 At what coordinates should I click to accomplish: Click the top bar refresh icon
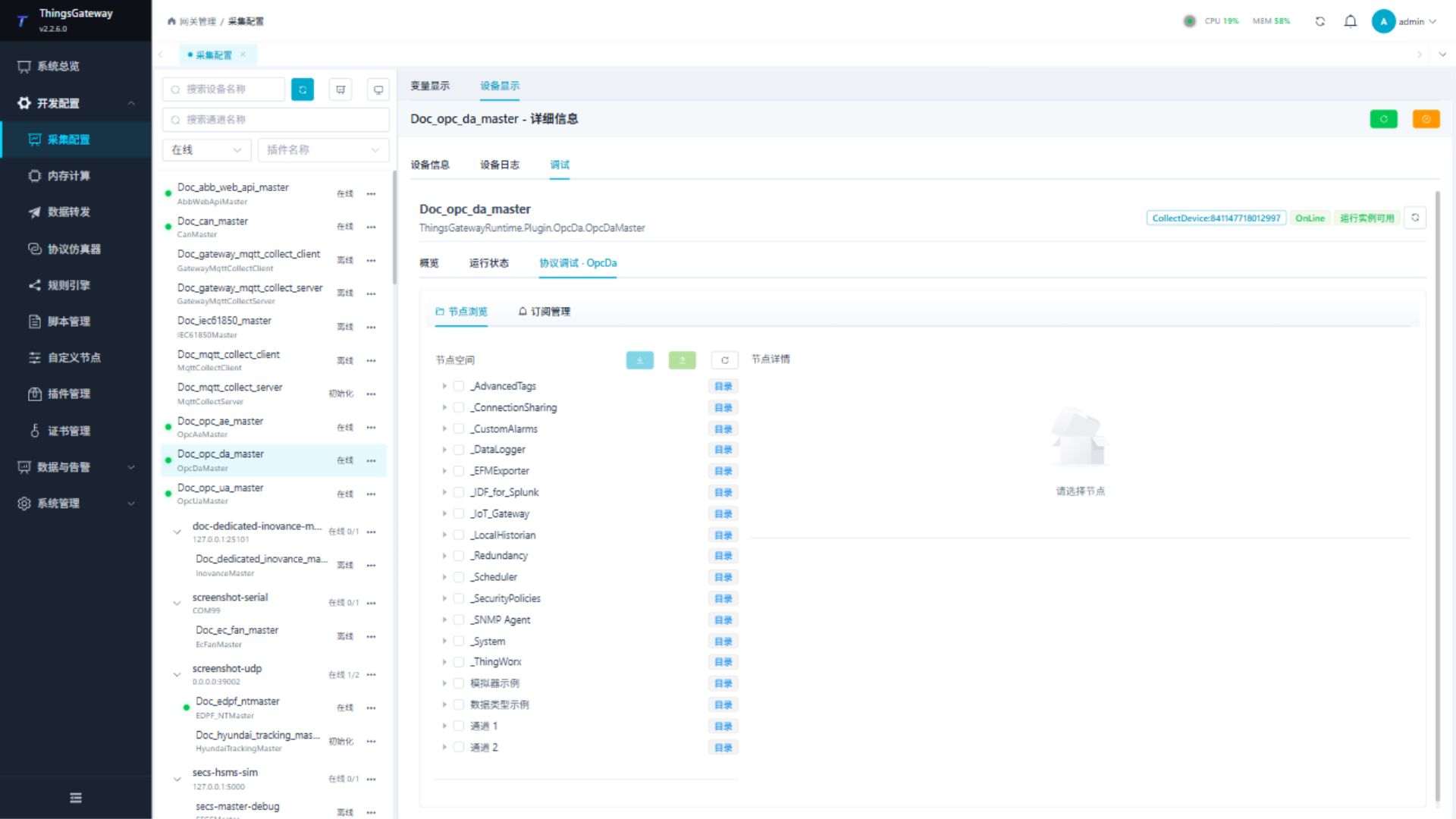point(1320,21)
